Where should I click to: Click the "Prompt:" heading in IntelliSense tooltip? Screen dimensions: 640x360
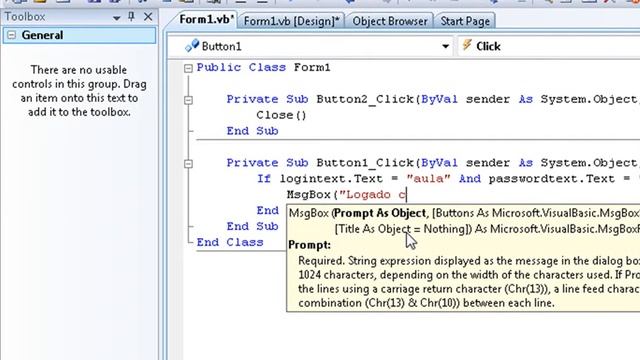tap(309, 245)
